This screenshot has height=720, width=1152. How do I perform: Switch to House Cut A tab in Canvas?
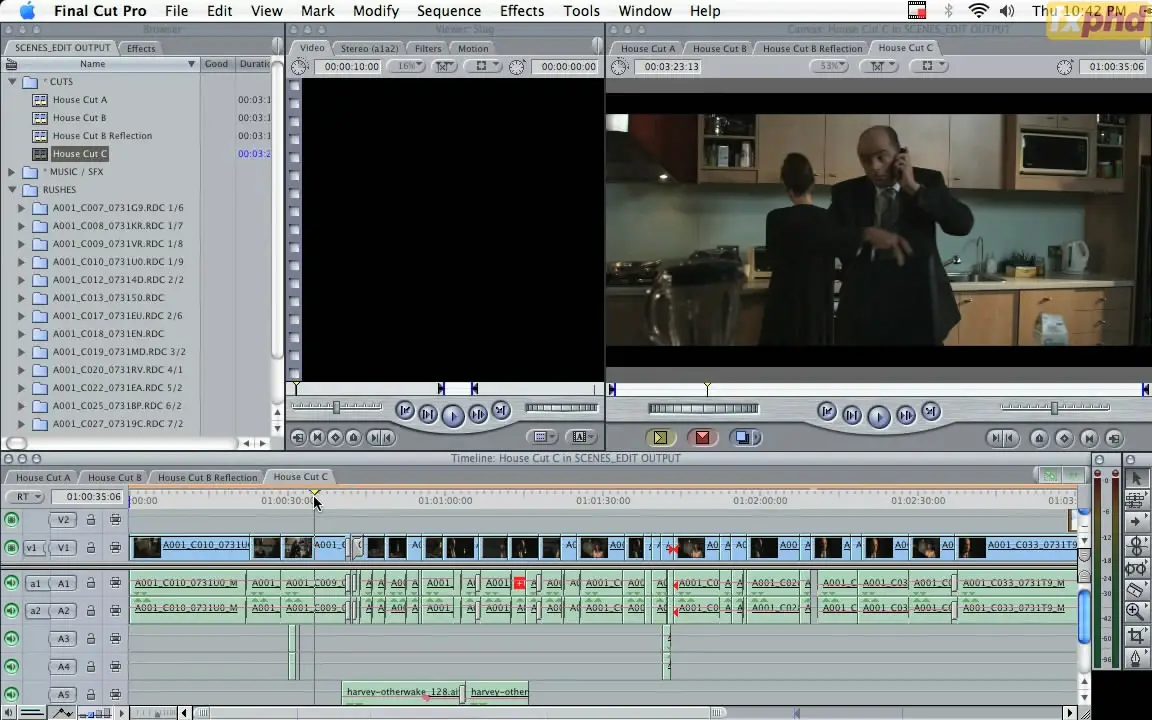647,48
